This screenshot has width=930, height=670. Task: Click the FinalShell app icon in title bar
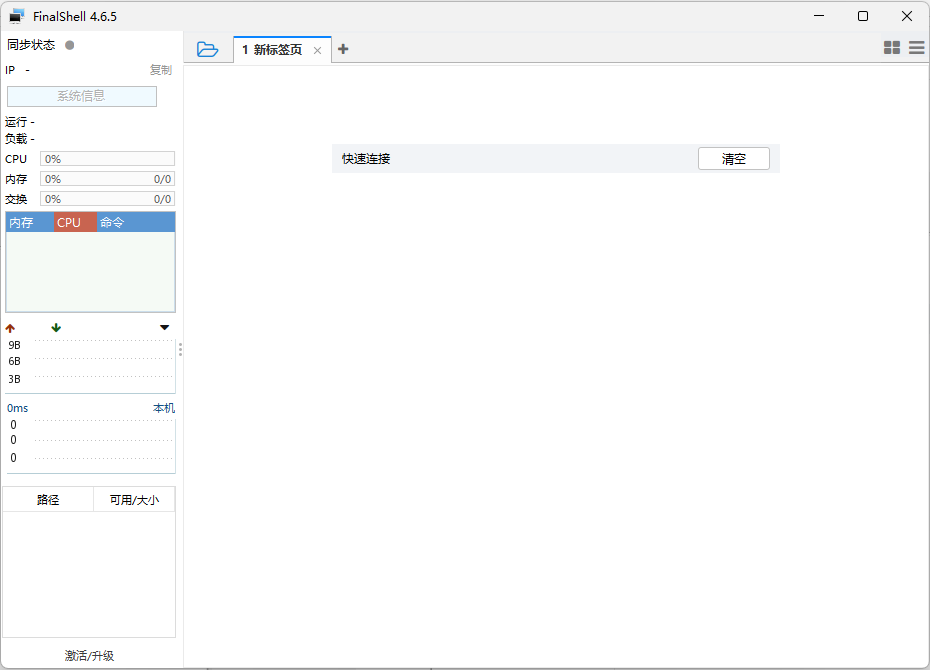[17, 17]
